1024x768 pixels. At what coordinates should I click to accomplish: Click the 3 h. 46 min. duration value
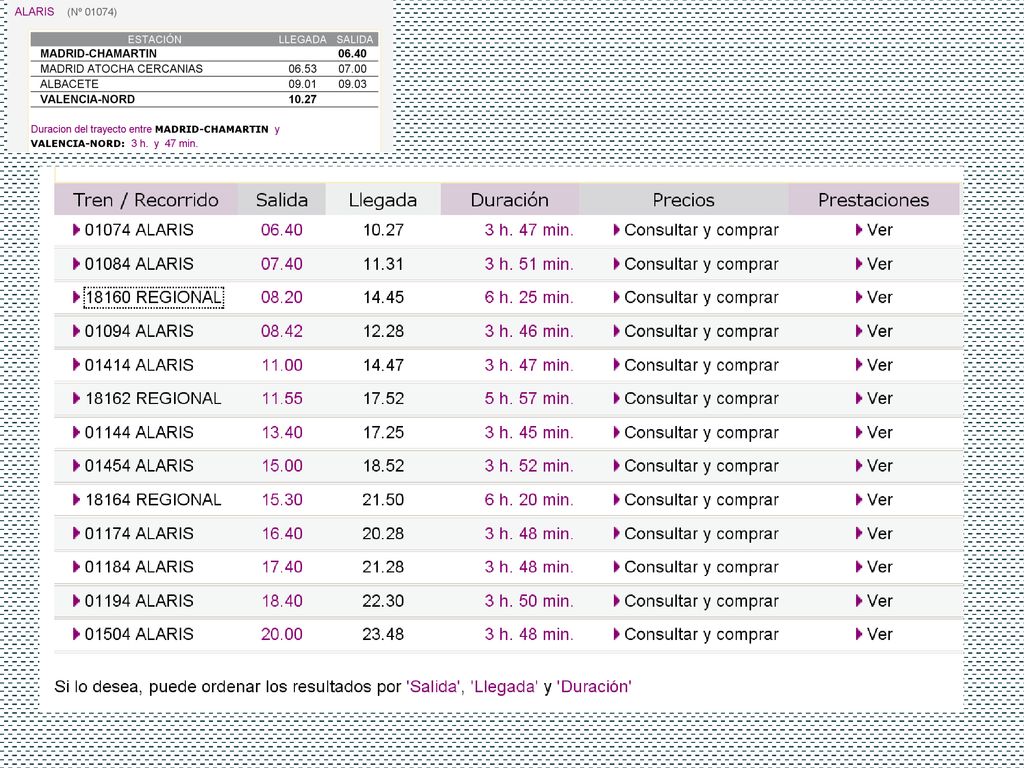[x=529, y=331]
